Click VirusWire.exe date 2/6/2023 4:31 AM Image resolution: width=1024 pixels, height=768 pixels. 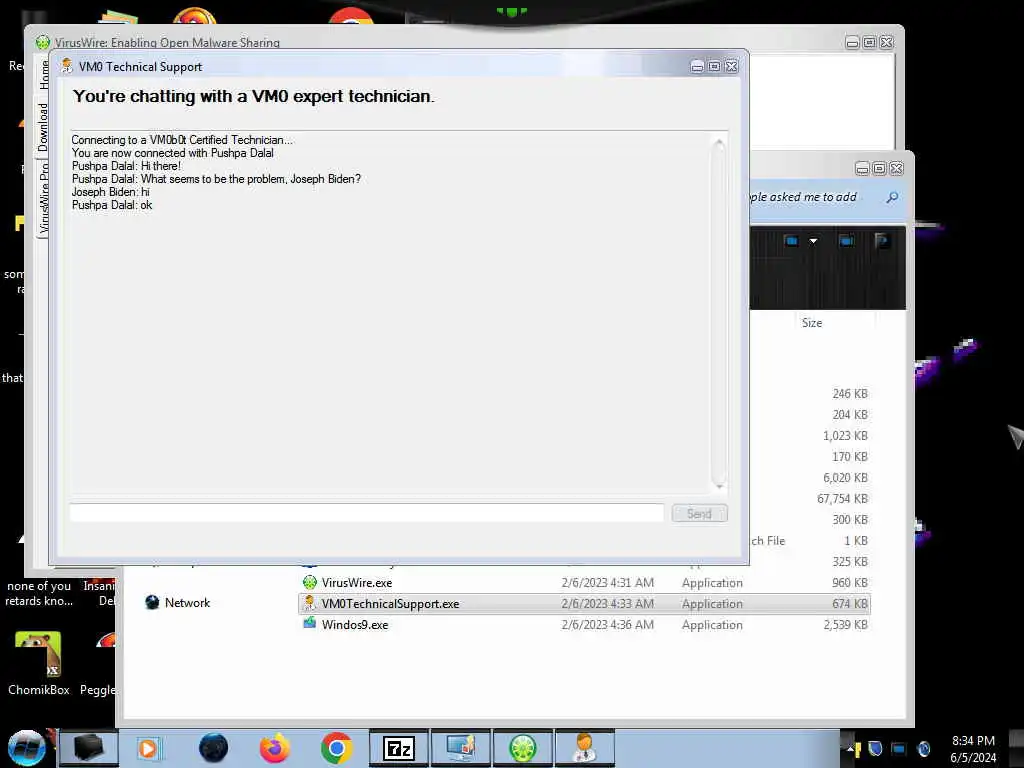coord(607,583)
